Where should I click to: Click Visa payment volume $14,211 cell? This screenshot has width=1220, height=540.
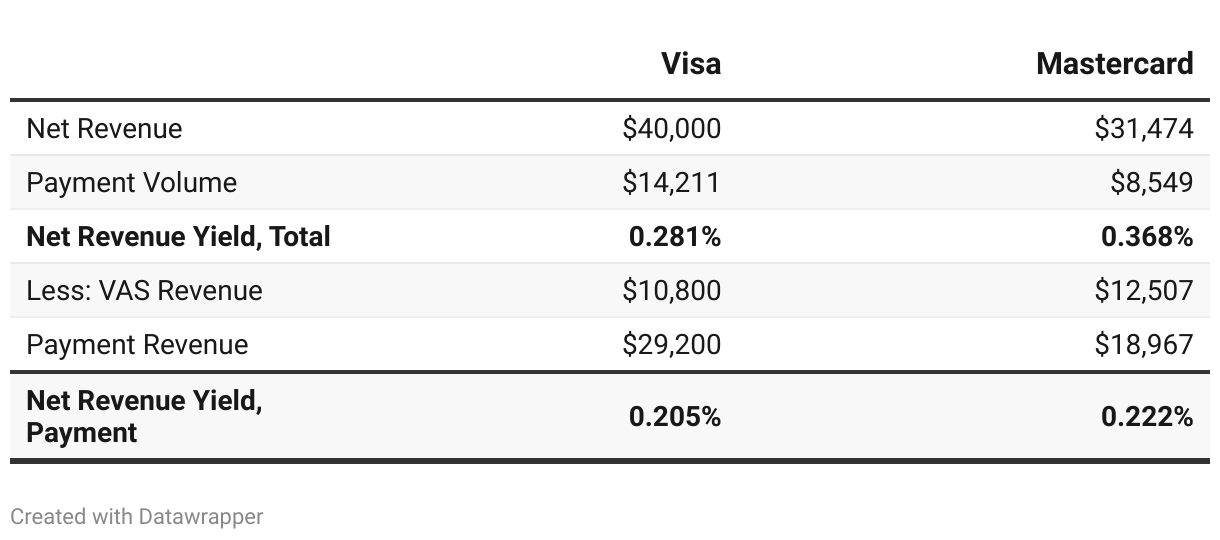coord(671,183)
